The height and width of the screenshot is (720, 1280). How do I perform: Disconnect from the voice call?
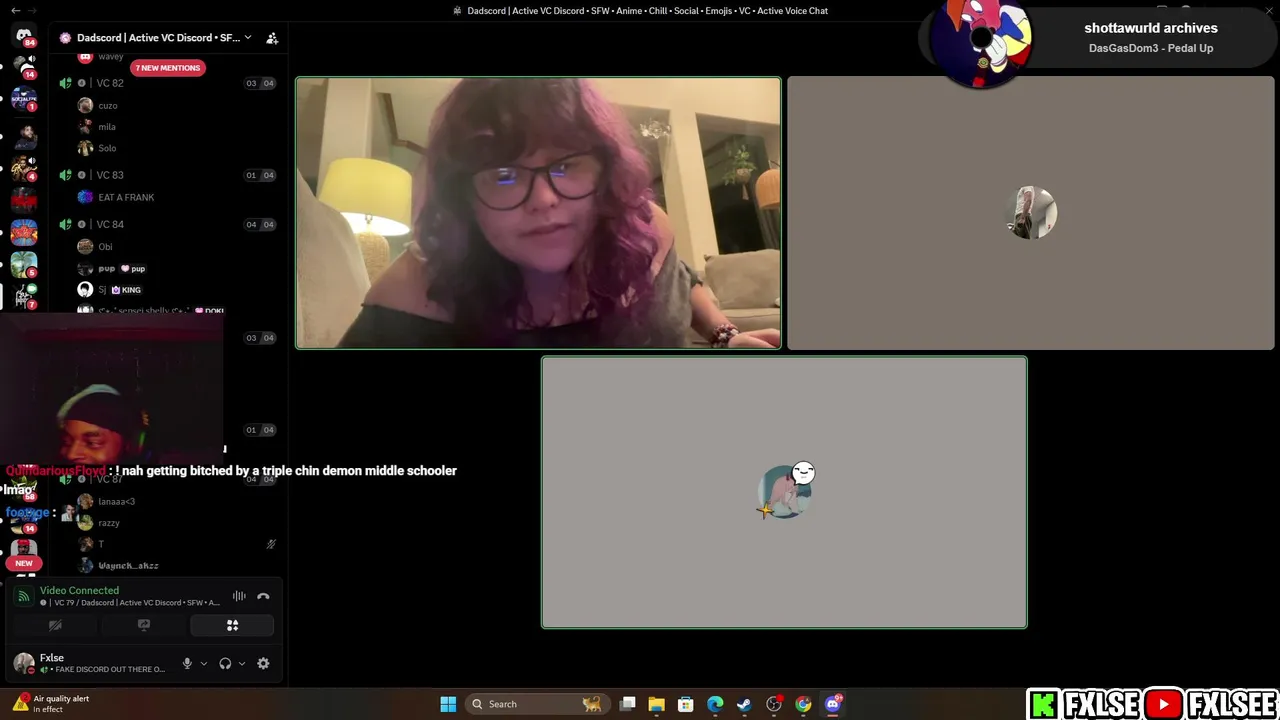click(263, 596)
